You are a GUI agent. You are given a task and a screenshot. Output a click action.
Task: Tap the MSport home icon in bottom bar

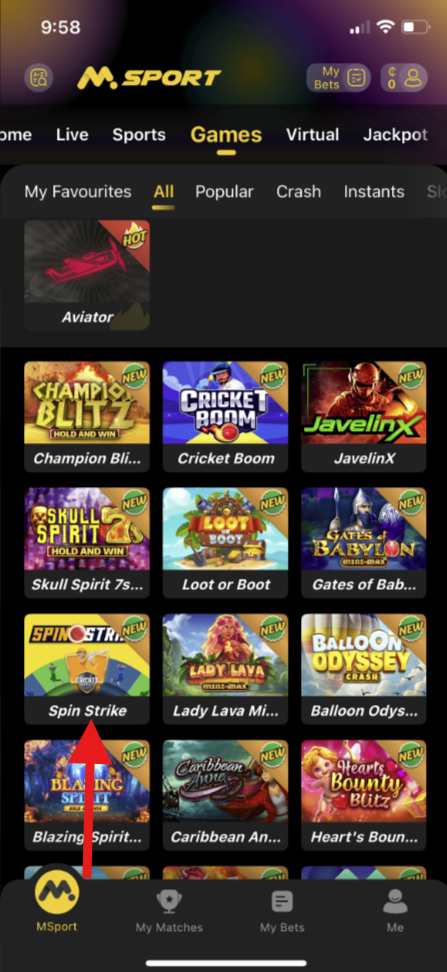coord(56,890)
